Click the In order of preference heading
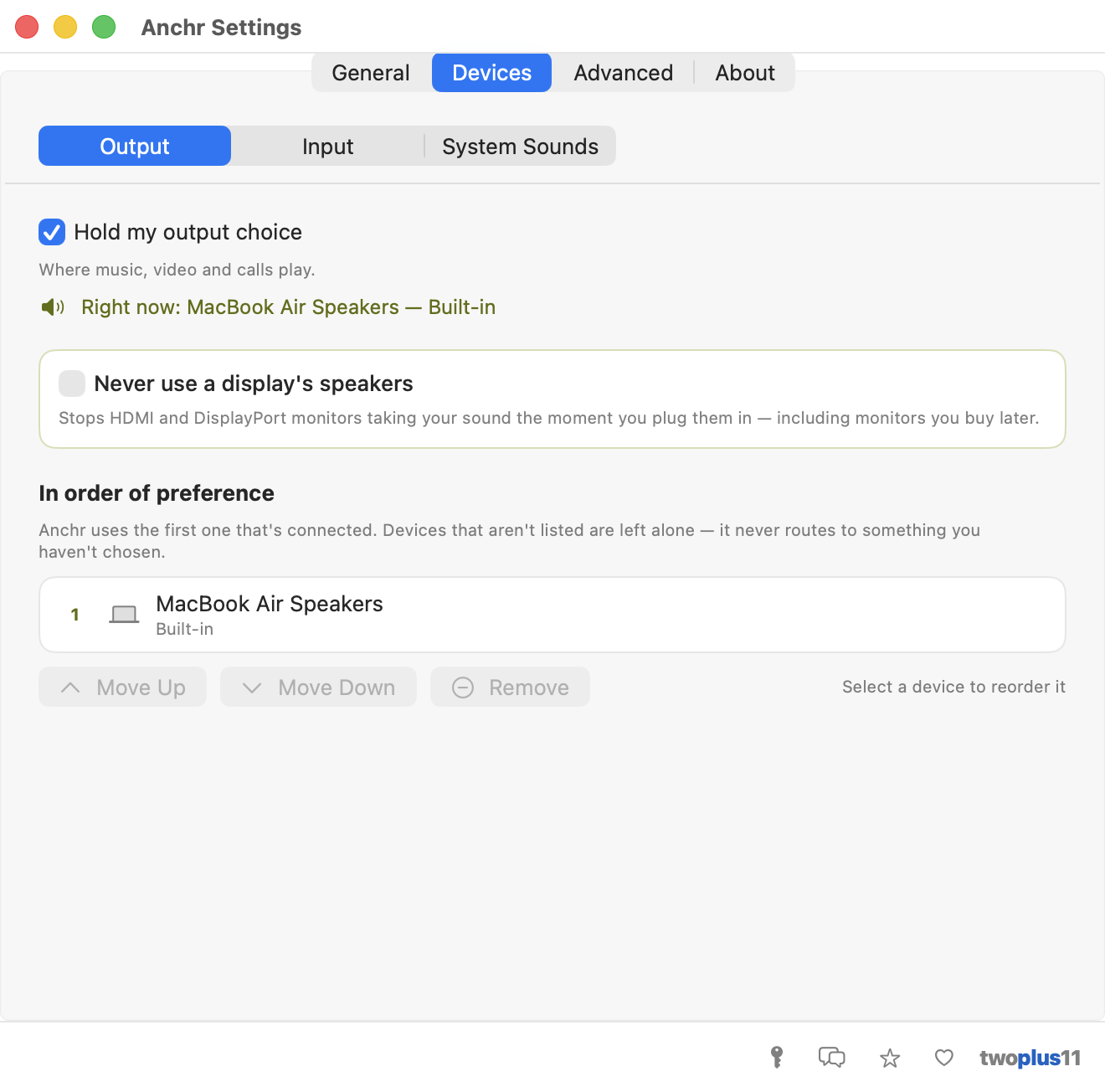The height and width of the screenshot is (1092, 1105). 157,493
